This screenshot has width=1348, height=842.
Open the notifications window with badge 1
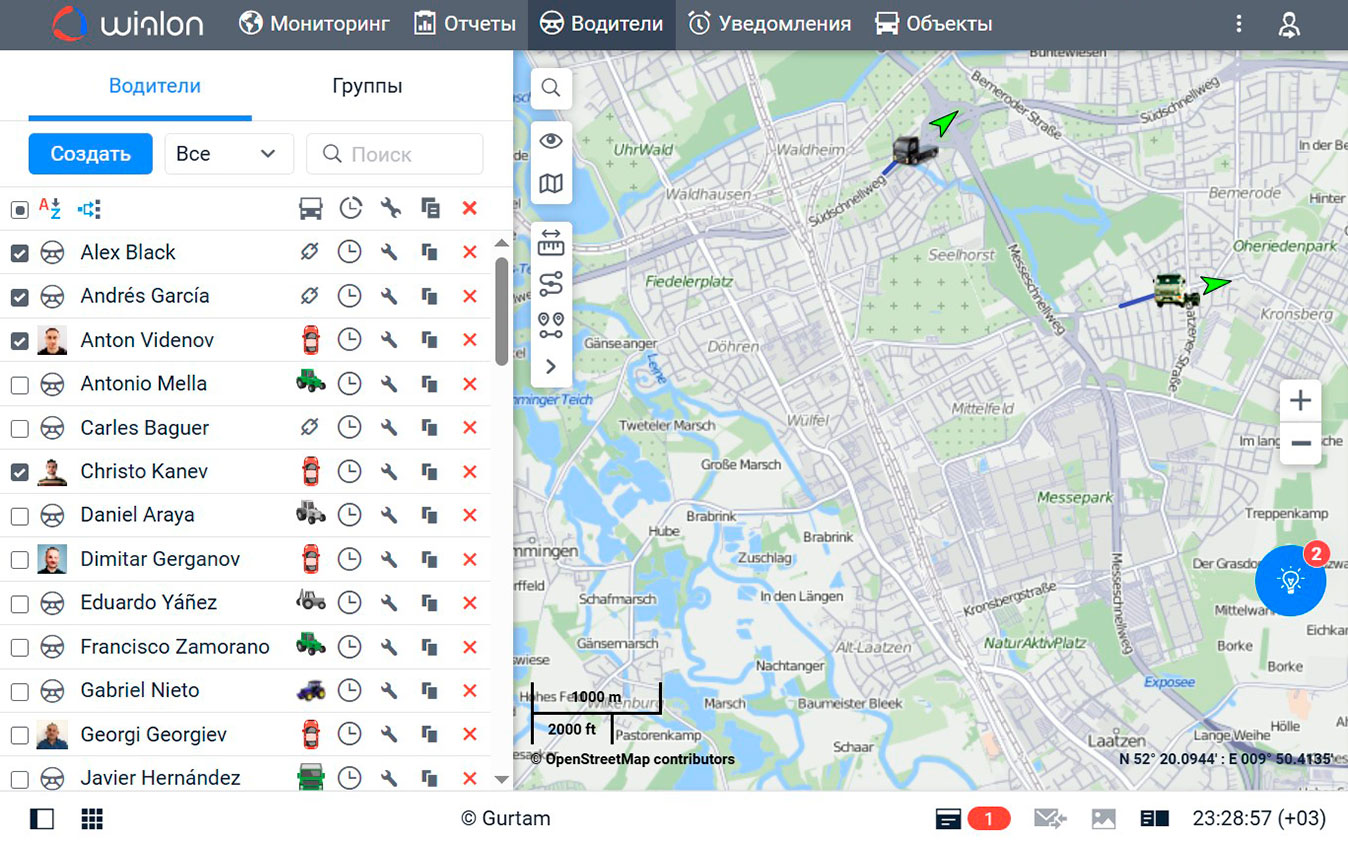(972, 819)
